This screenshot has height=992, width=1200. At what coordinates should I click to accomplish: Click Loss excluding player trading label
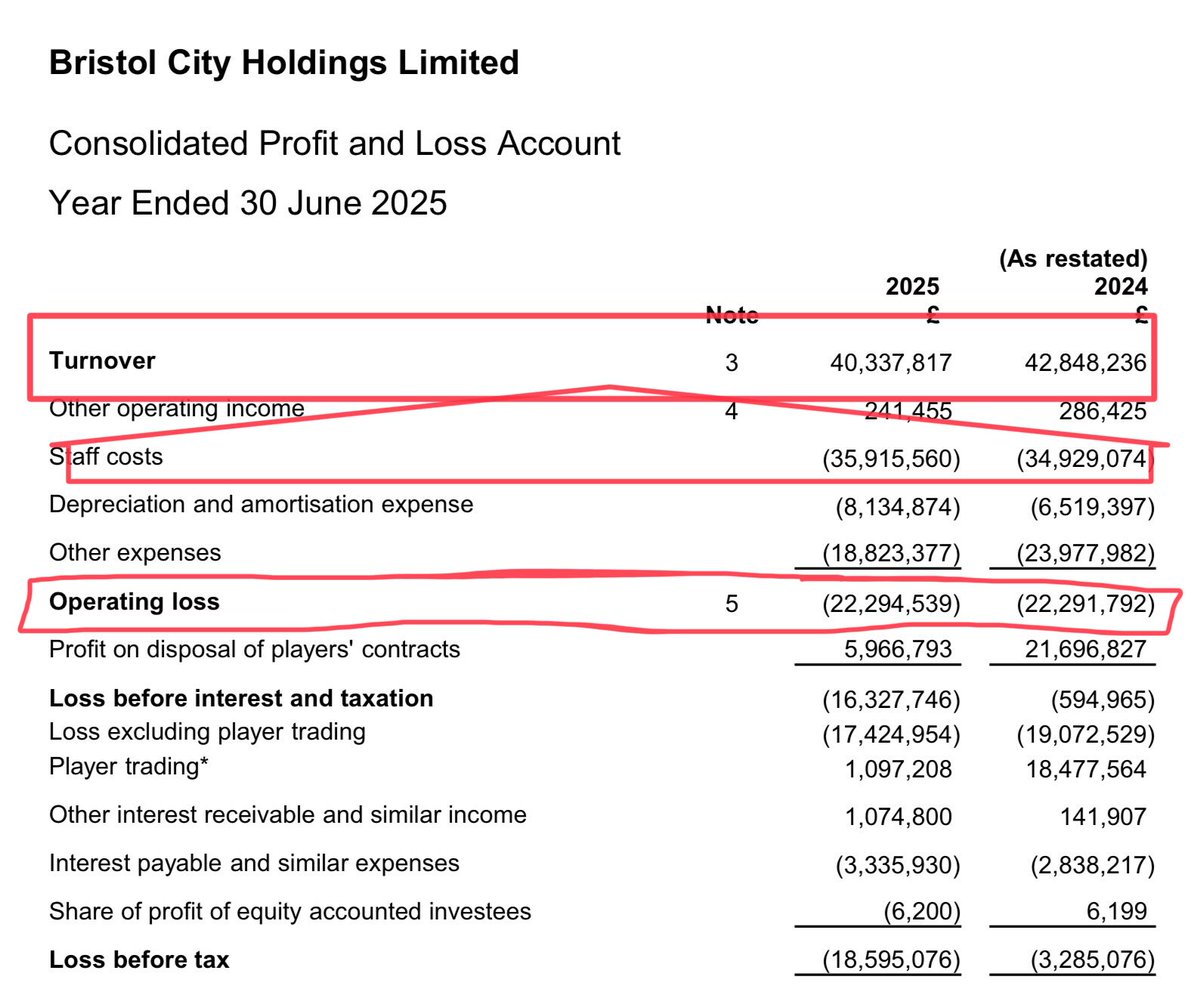pos(207,732)
